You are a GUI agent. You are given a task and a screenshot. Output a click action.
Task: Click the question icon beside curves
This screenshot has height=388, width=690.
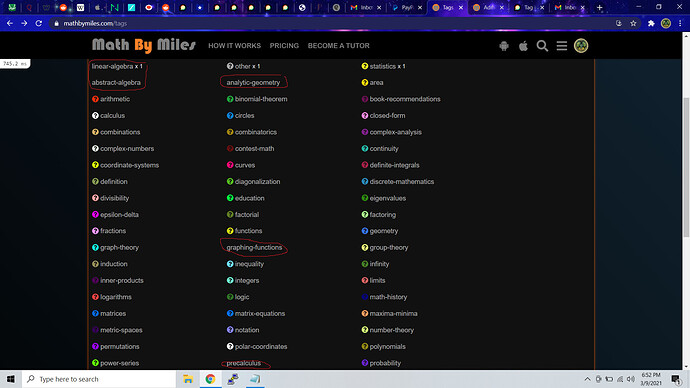coord(230,165)
